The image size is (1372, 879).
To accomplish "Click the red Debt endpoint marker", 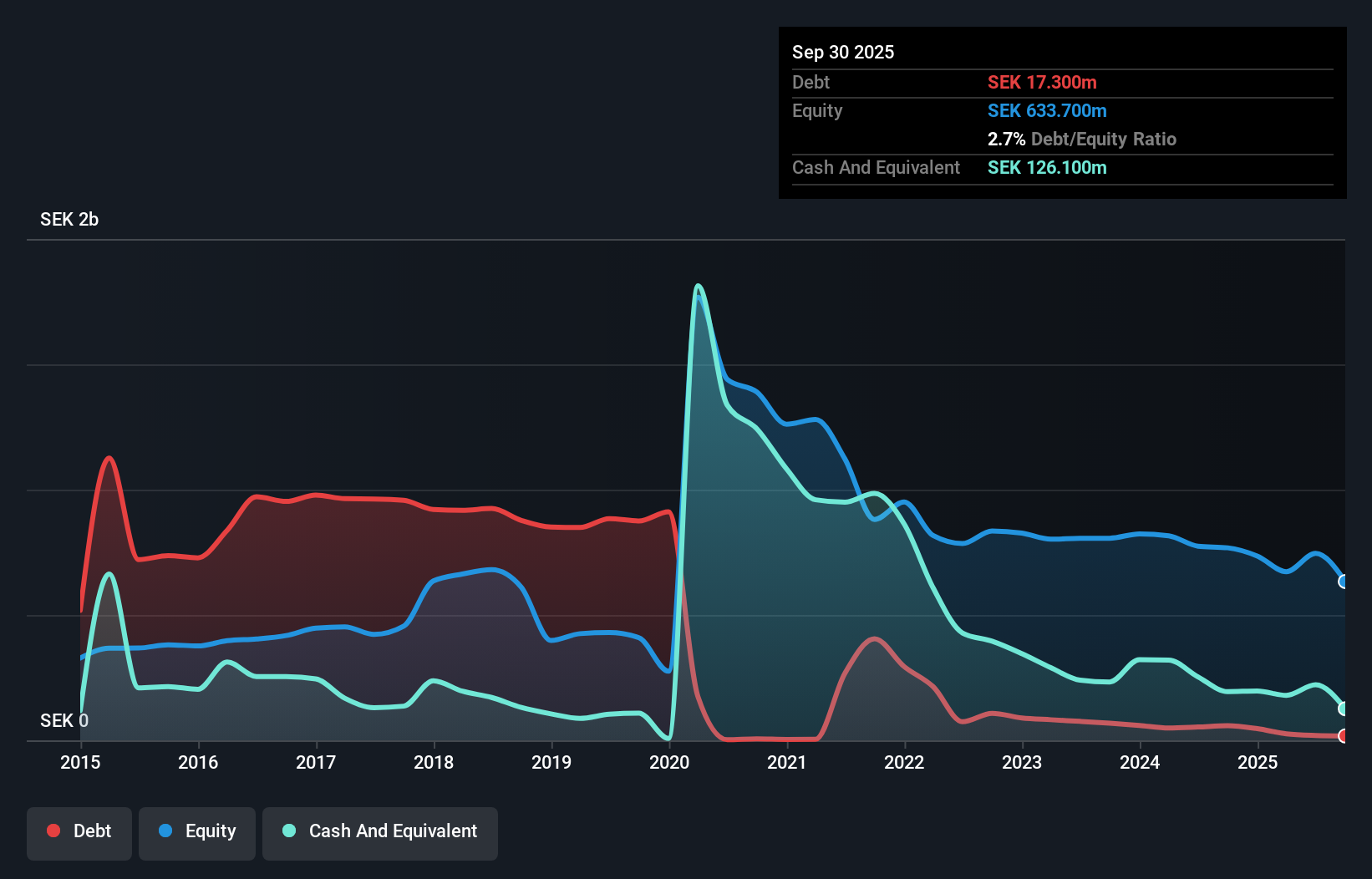I will (x=1343, y=736).
